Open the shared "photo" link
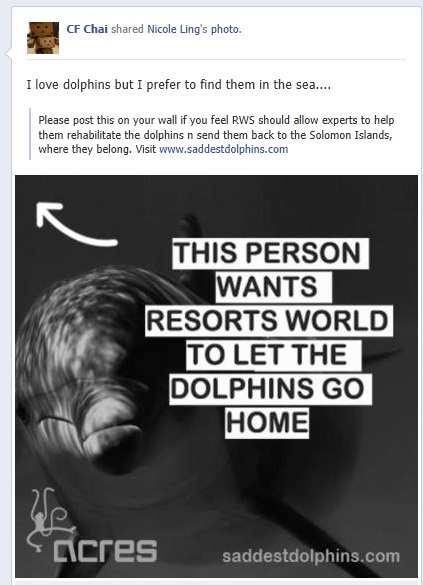423x585 pixels. [x=226, y=29]
